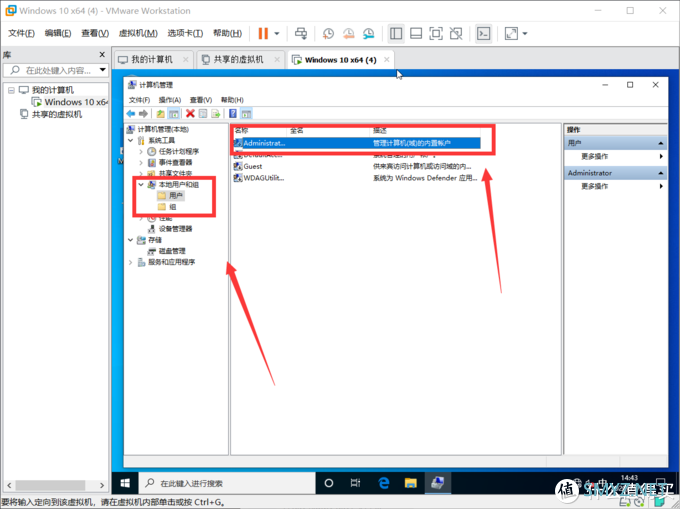
Task: Open the library search filter dropdown arrow
Action: pos(103,70)
